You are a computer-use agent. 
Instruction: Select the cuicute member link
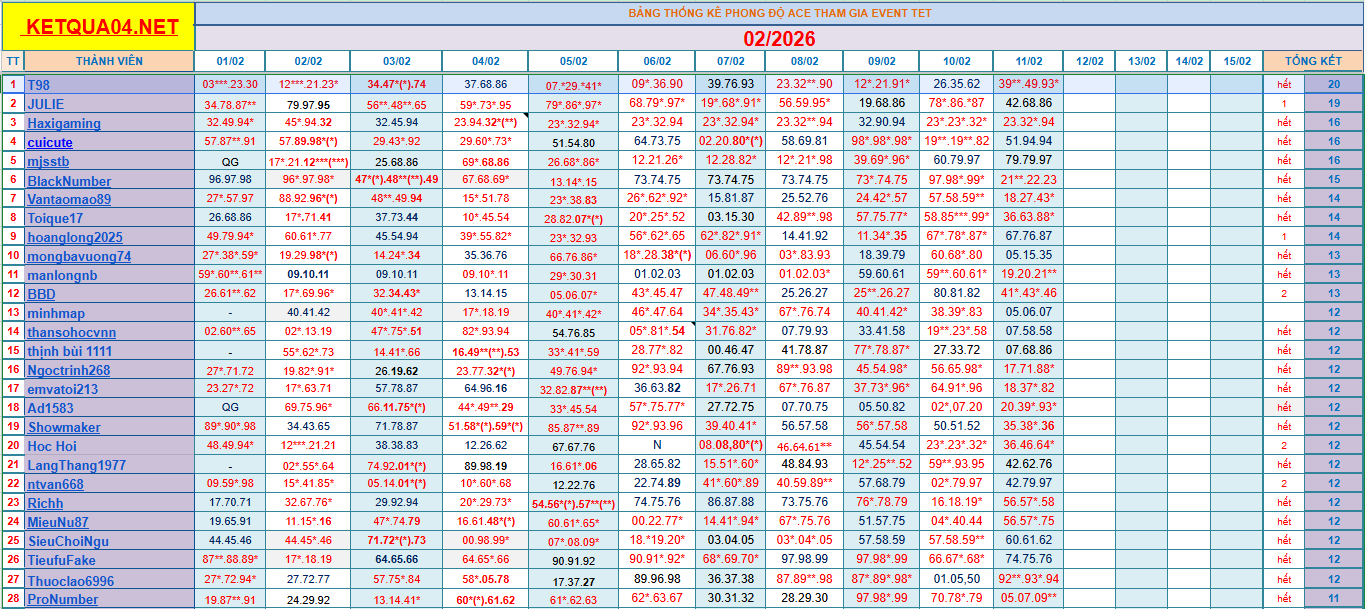(50, 142)
